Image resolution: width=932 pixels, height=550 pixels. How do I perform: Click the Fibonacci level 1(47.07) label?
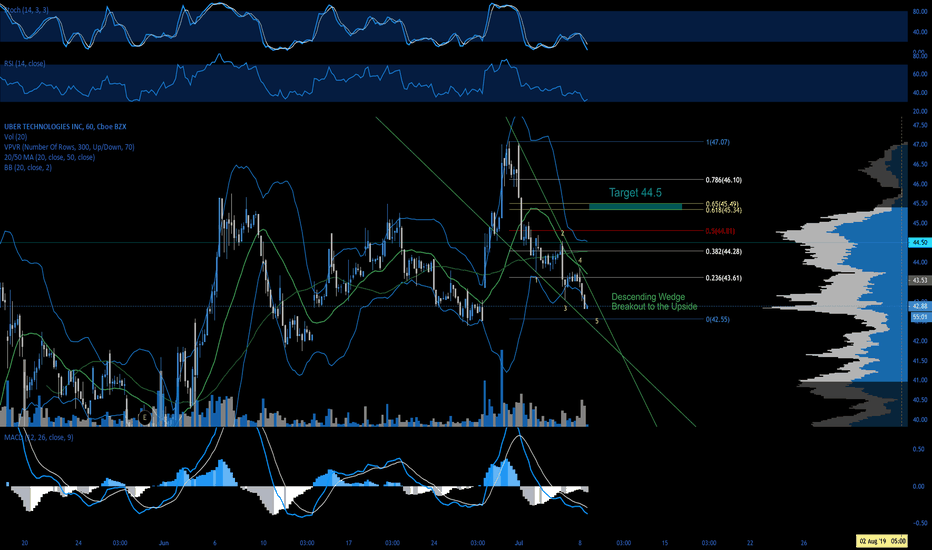coord(717,142)
